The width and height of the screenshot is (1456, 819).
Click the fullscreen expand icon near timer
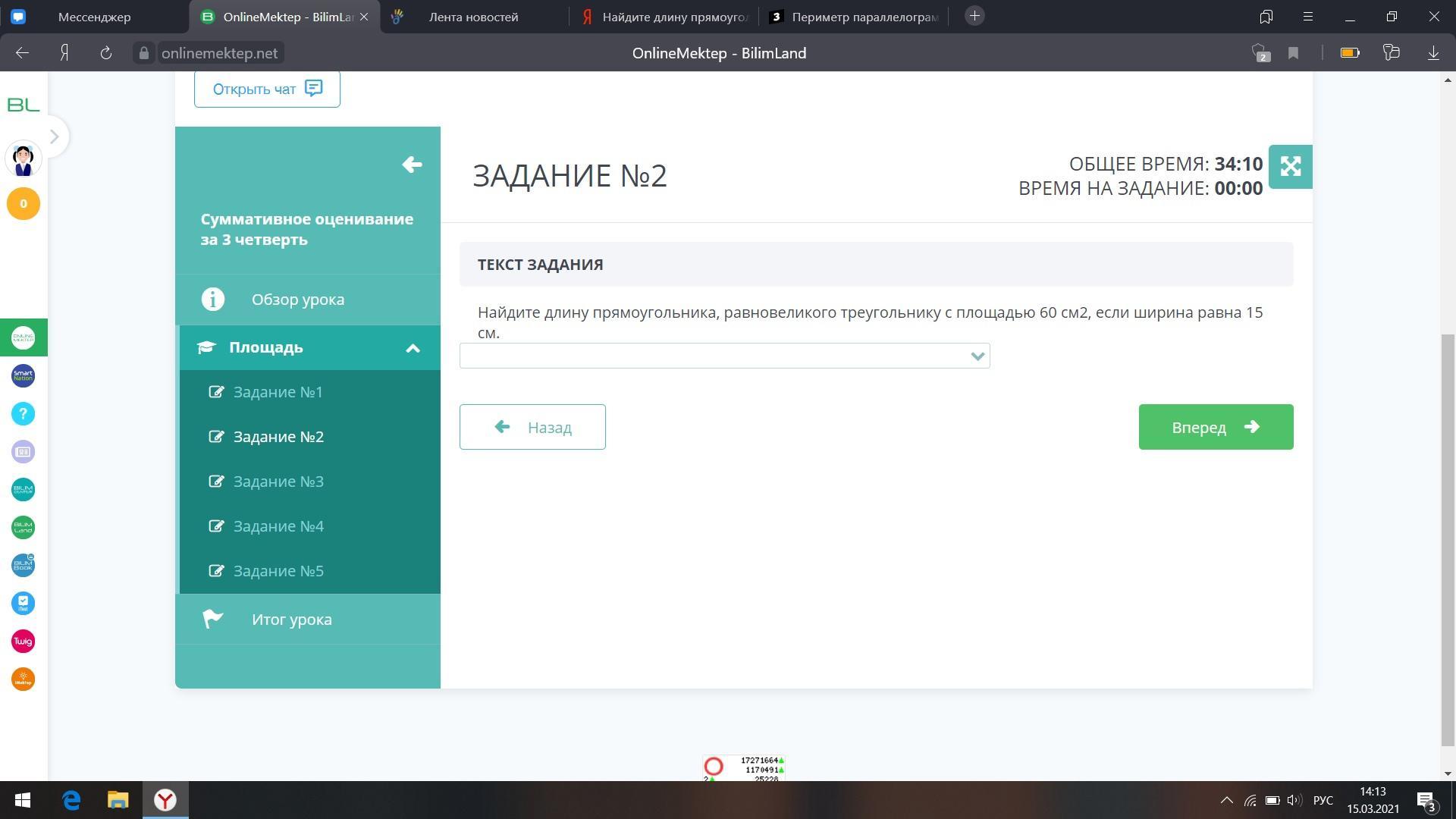pos(1290,166)
